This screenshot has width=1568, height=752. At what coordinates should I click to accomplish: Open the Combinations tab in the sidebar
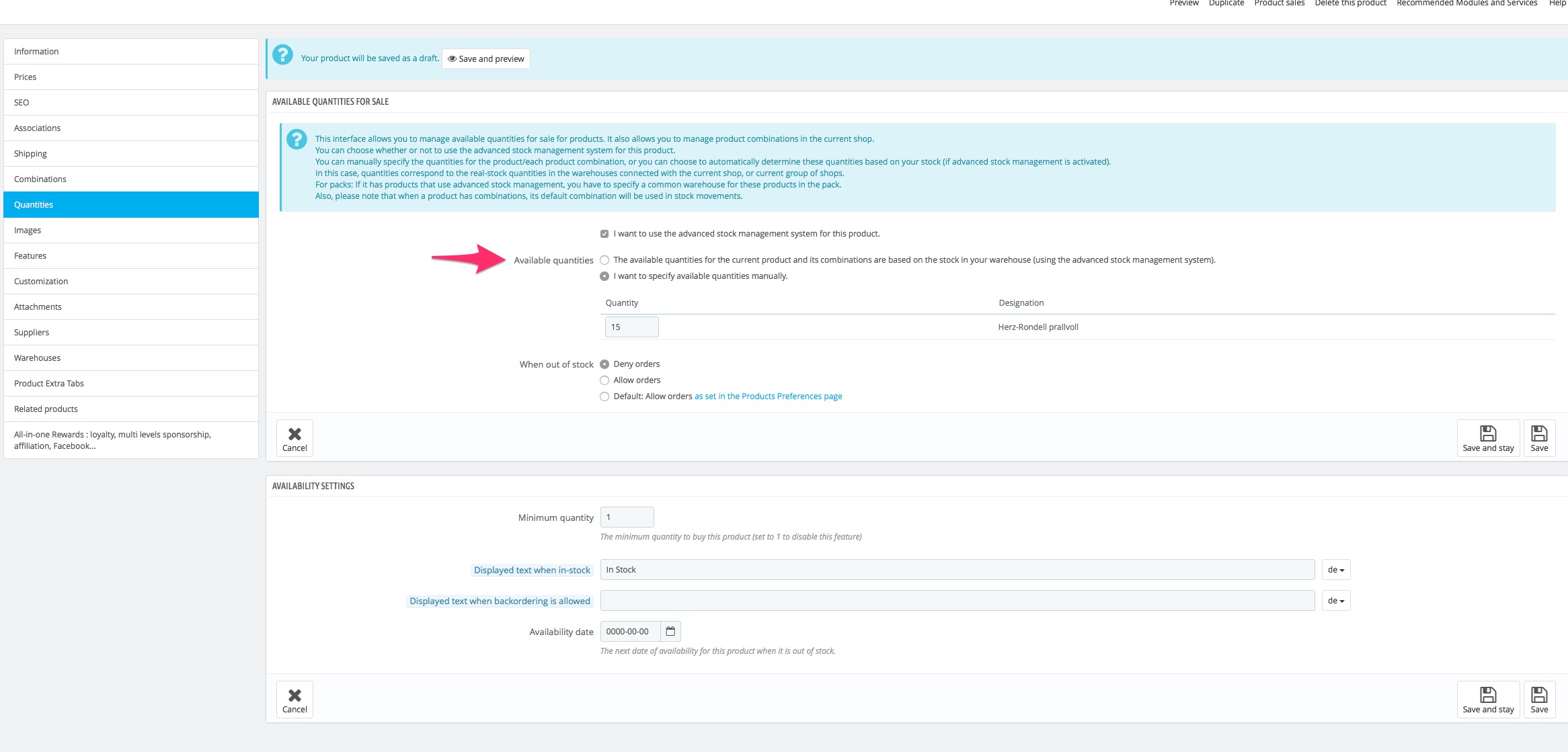point(40,179)
